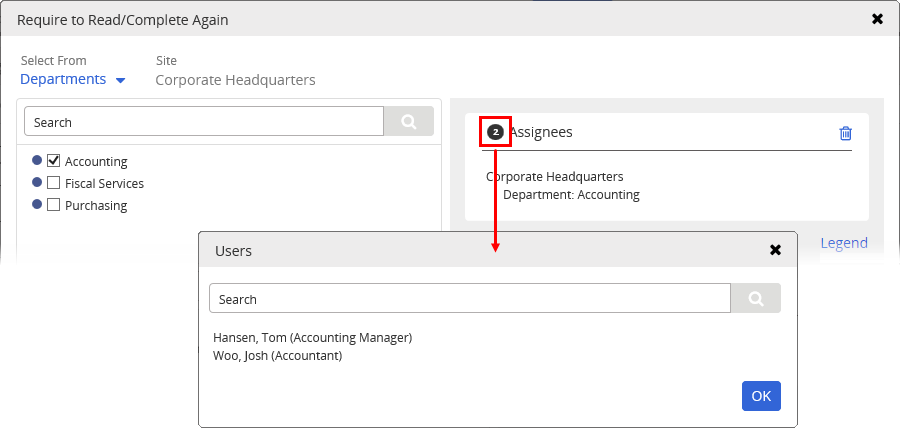Click the dropdown arrow next to Departments
900x428 pixels.
click(120, 80)
